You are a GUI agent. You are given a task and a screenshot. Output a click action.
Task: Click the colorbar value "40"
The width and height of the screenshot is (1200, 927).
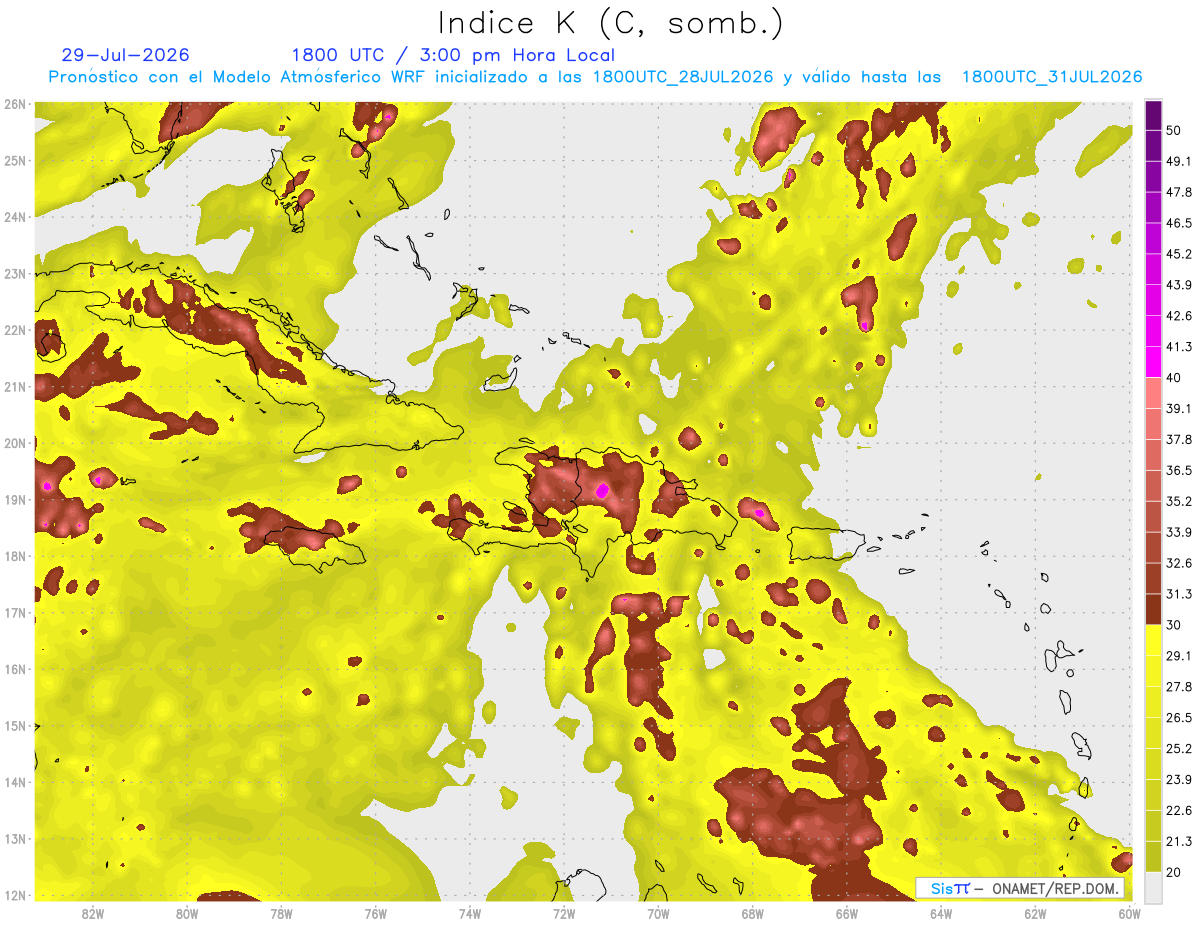click(x=1175, y=378)
